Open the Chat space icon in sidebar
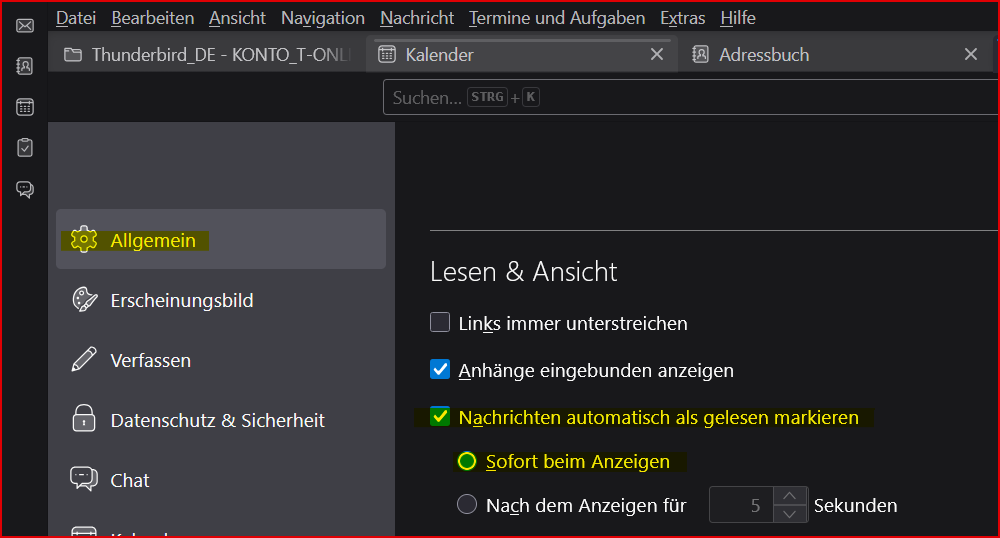The height and width of the screenshot is (538, 1000). (x=25, y=189)
